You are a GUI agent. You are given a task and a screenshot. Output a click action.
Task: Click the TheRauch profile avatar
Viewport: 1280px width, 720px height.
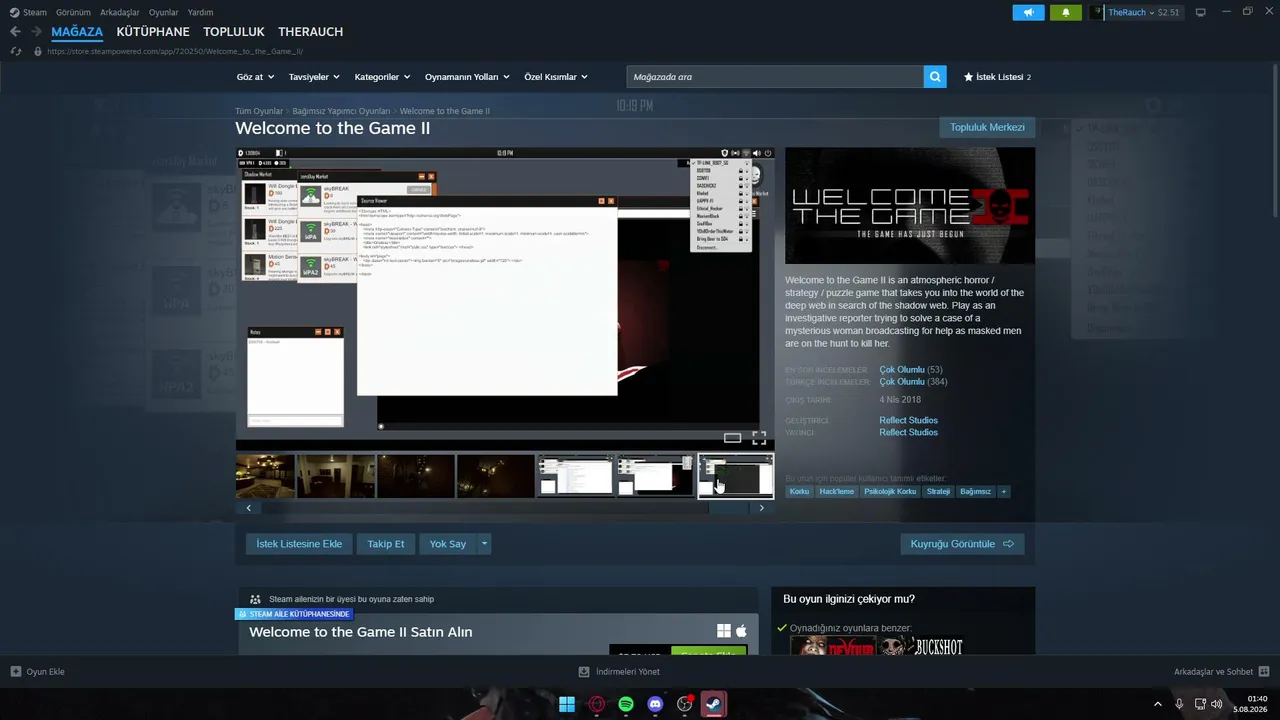[x=1098, y=12]
